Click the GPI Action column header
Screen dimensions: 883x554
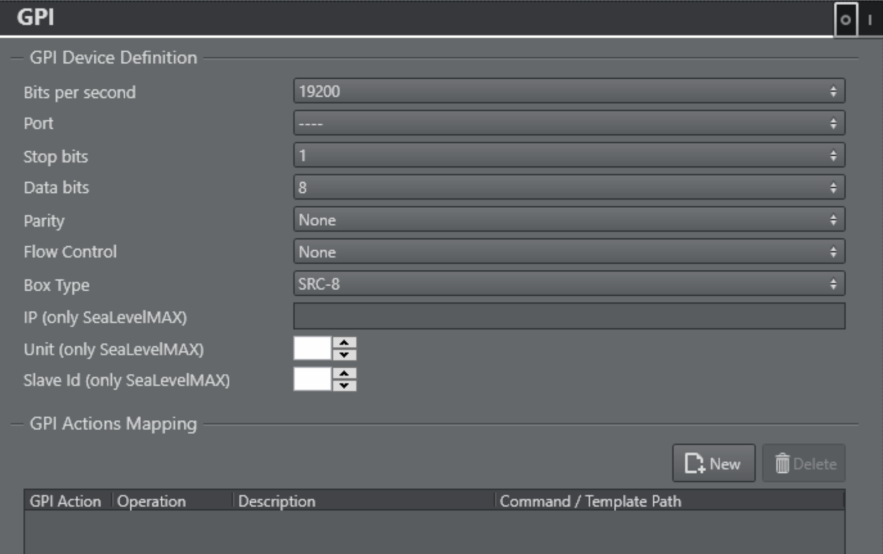point(66,501)
